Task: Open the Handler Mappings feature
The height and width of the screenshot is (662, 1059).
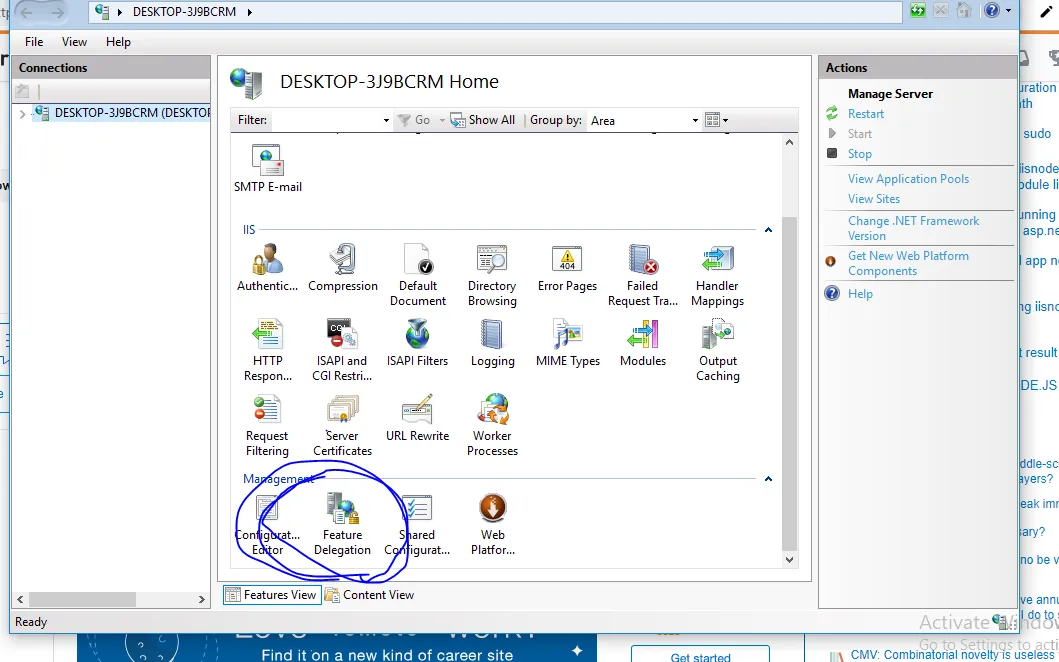Action: point(717,276)
